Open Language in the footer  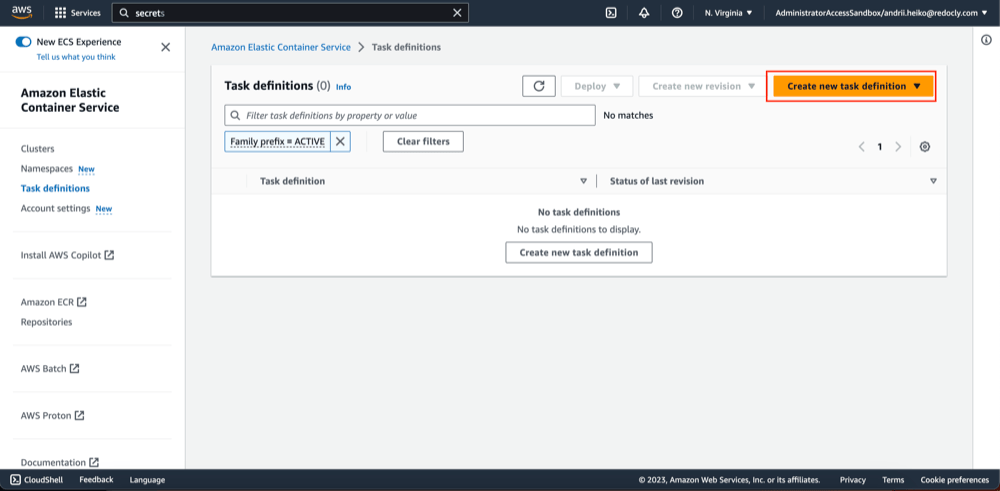(147, 480)
